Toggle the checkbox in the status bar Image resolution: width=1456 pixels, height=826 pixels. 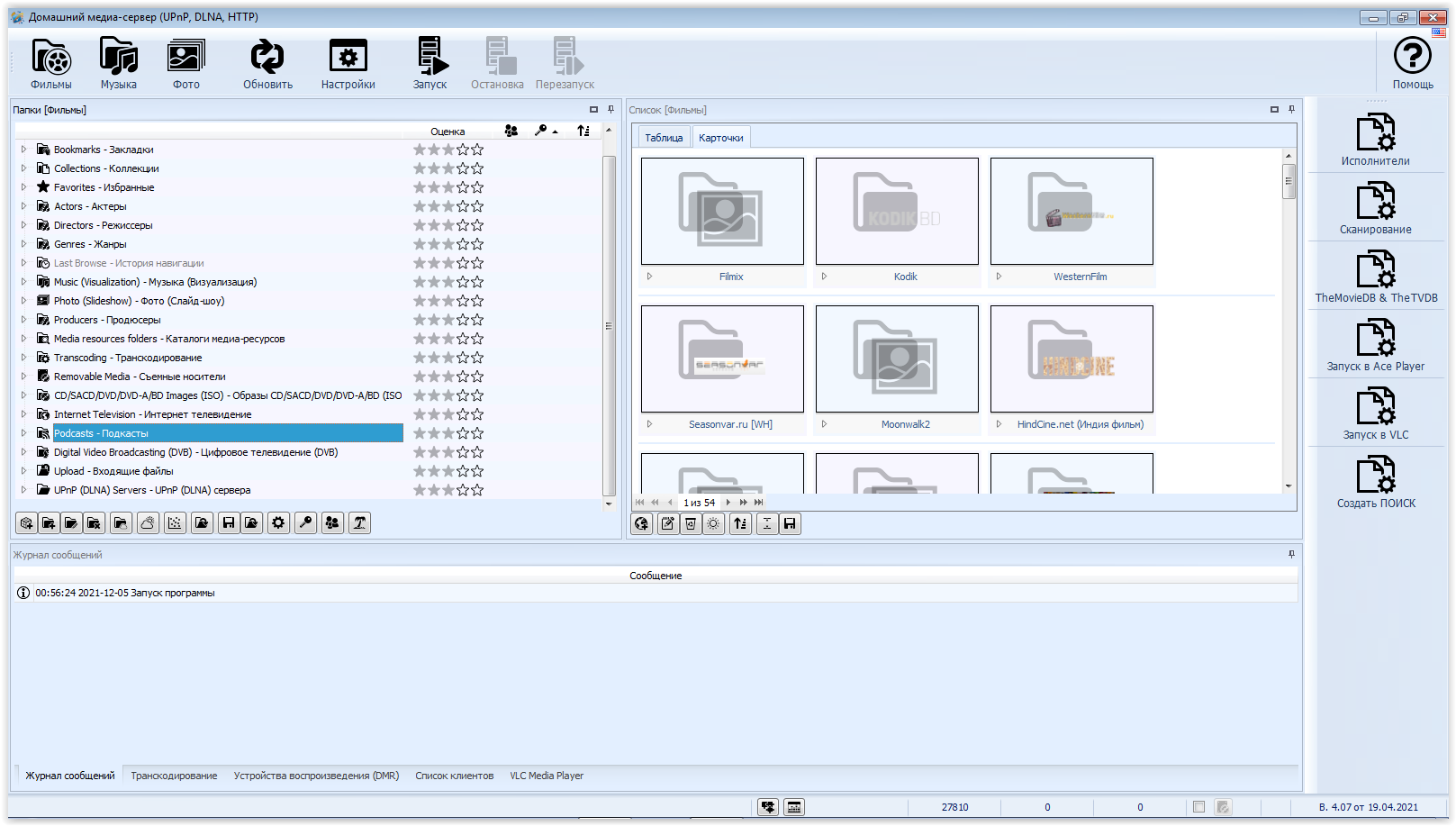(1198, 807)
